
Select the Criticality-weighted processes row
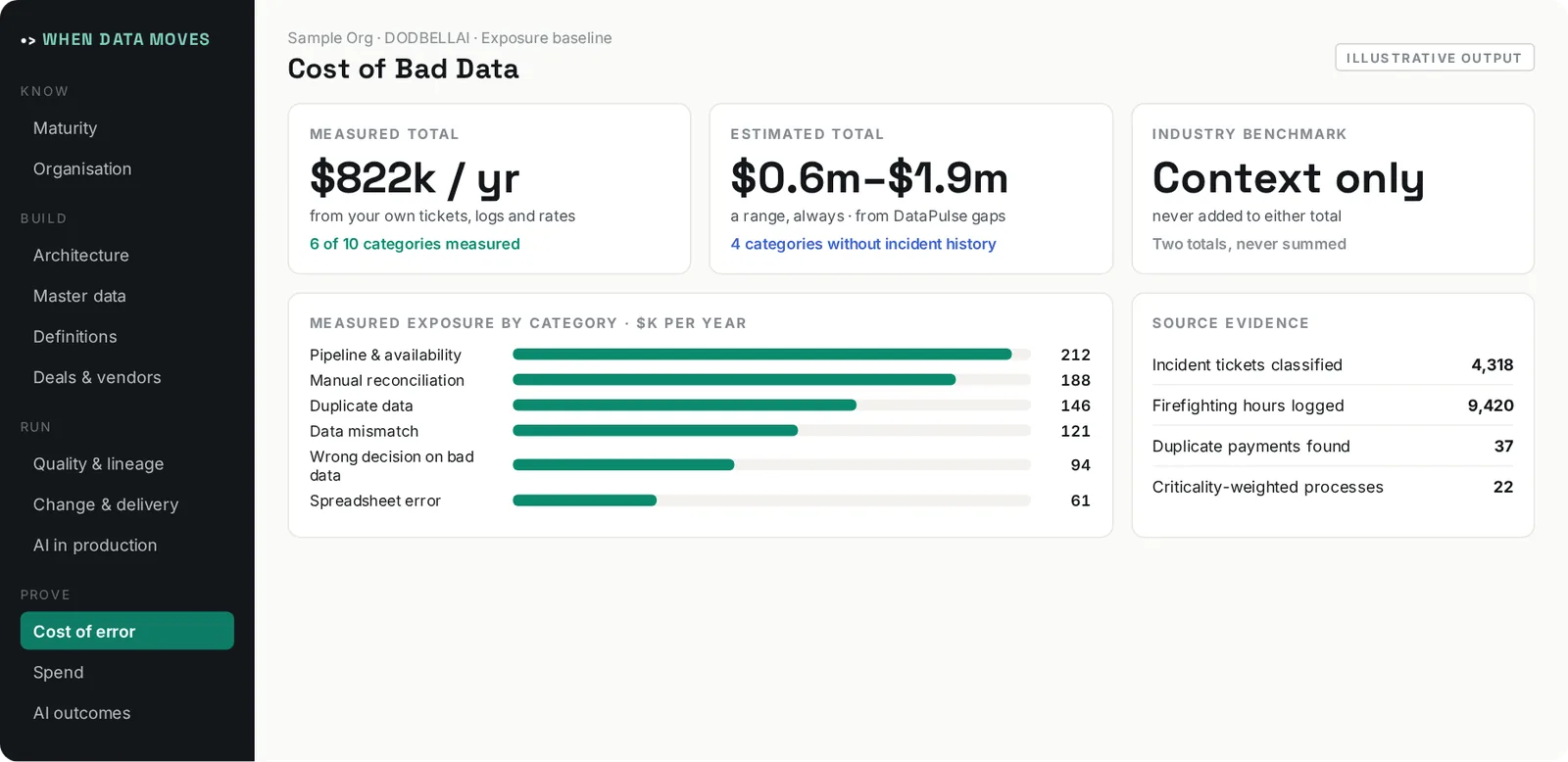coord(1333,487)
